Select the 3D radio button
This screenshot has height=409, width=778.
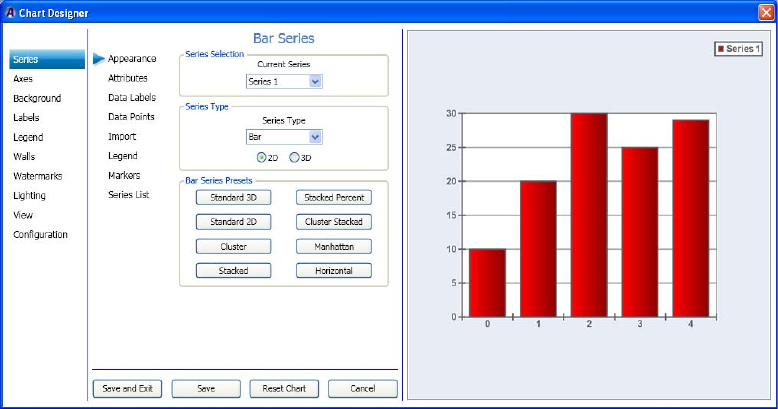coord(294,158)
